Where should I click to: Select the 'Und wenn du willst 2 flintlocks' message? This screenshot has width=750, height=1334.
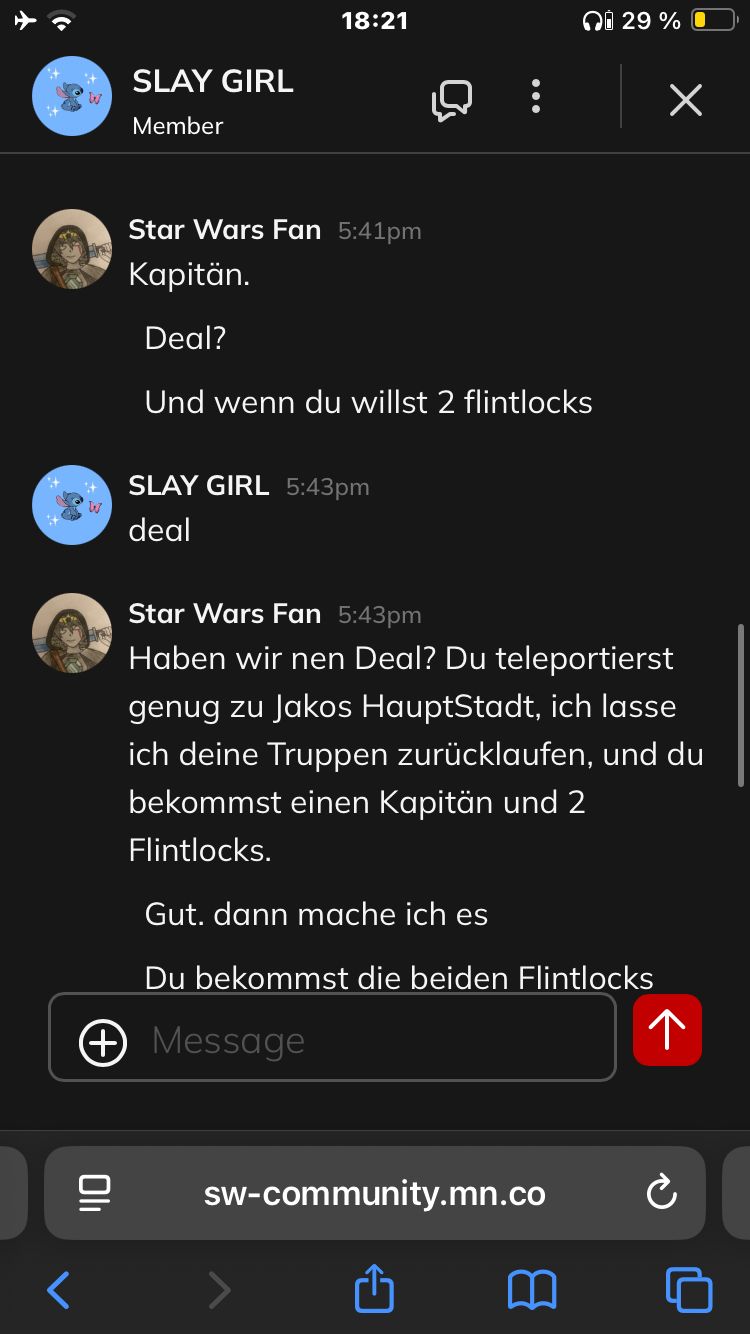point(369,402)
